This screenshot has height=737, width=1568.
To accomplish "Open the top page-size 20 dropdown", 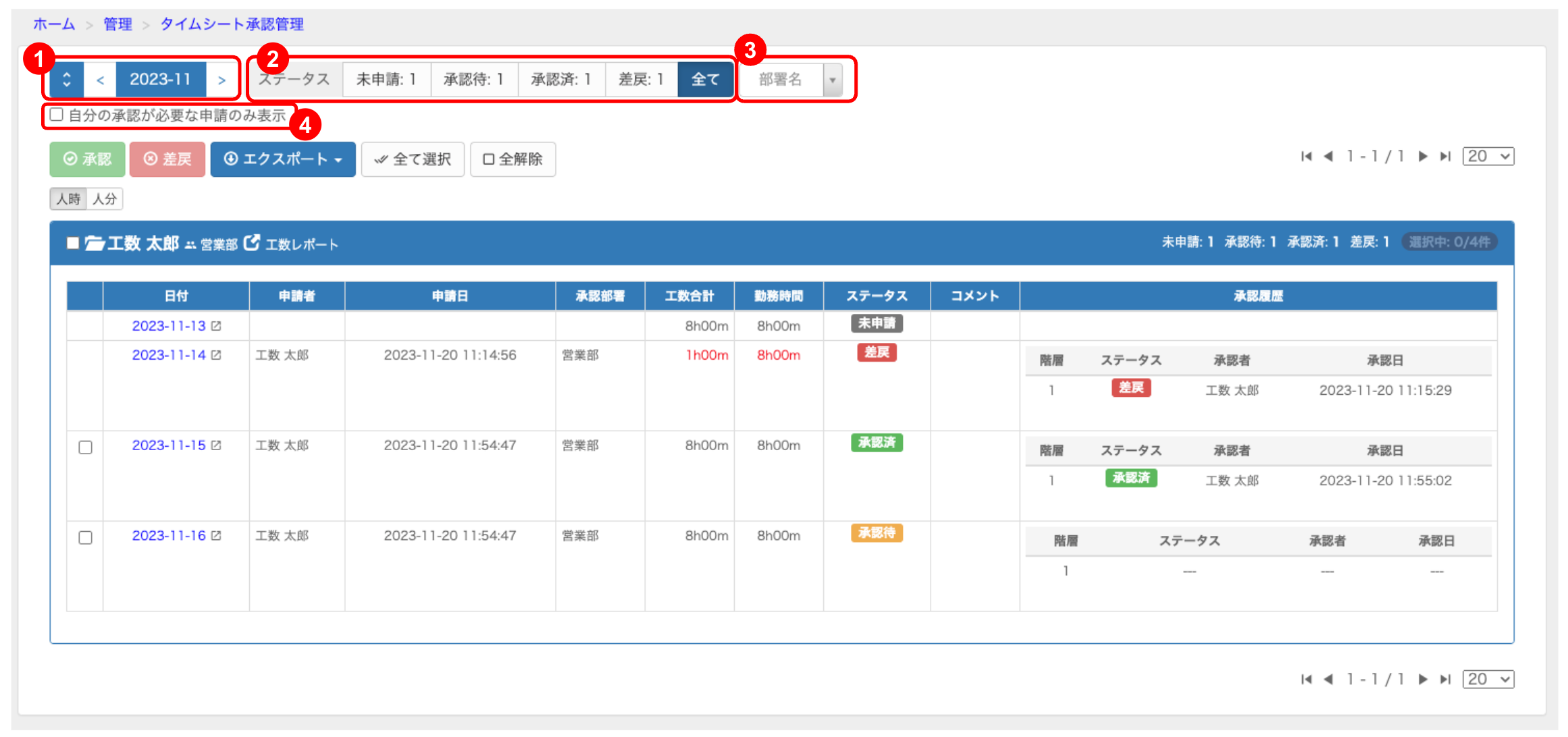I will click(x=1488, y=157).
